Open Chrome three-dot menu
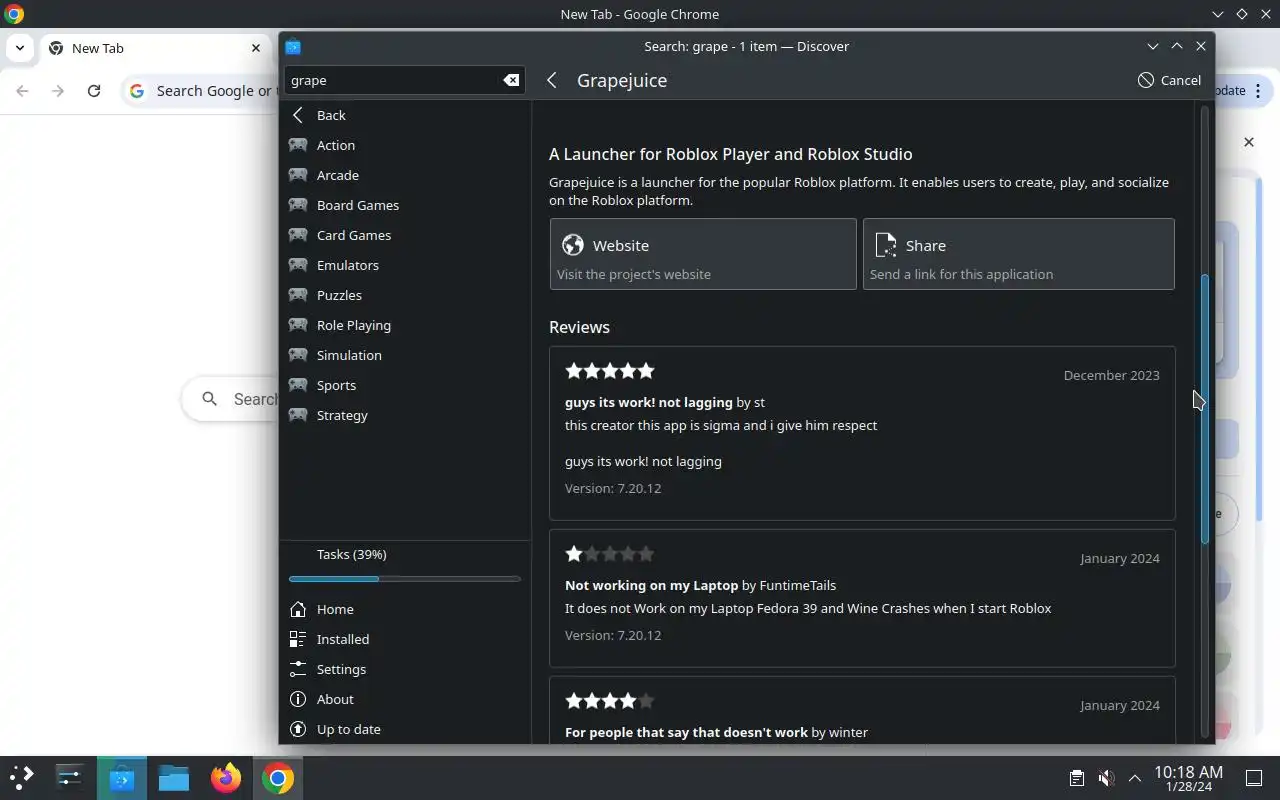This screenshot has height=800, width=1280. coord(1258,91)
